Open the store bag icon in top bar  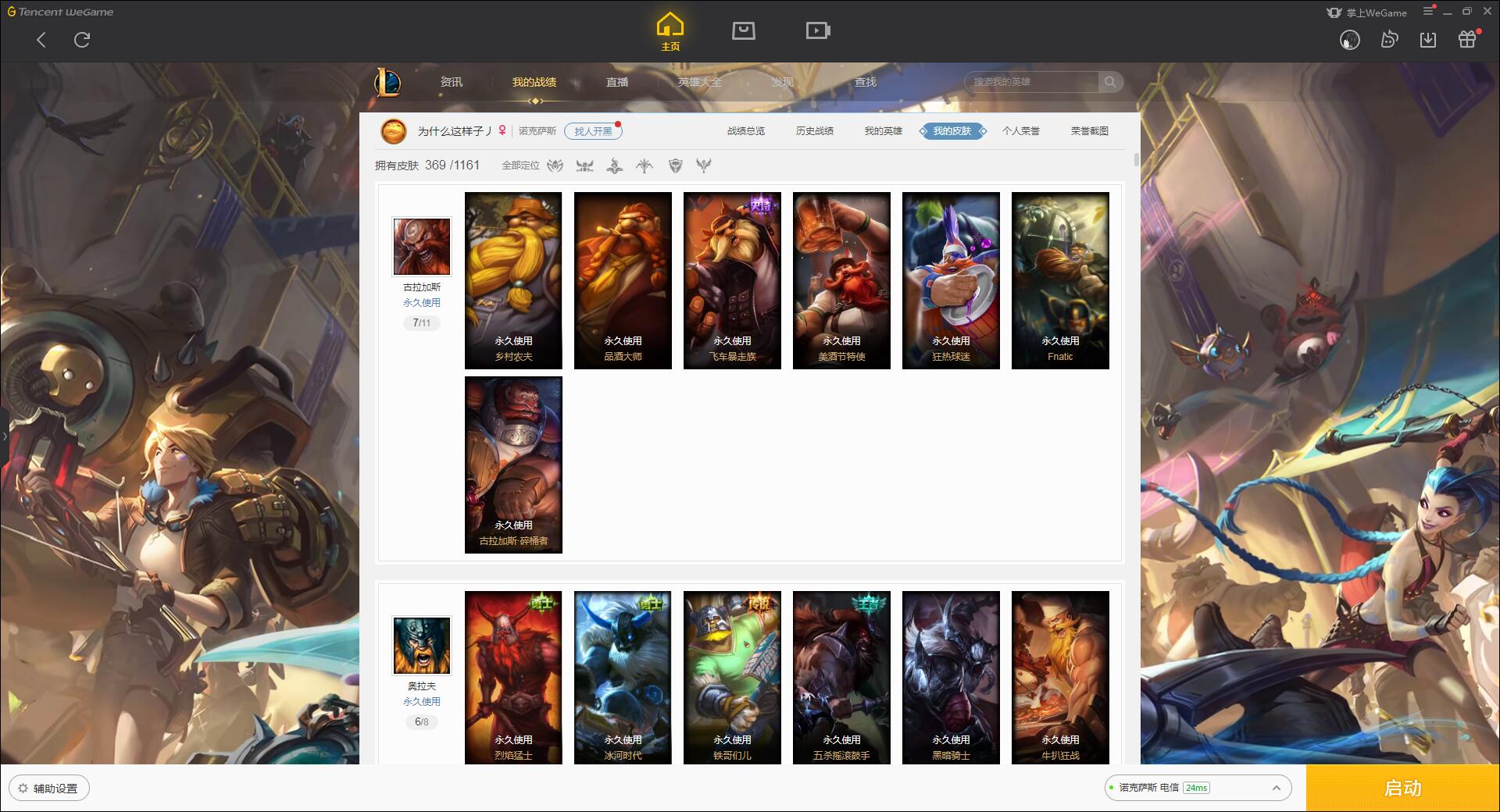[743, 30]
